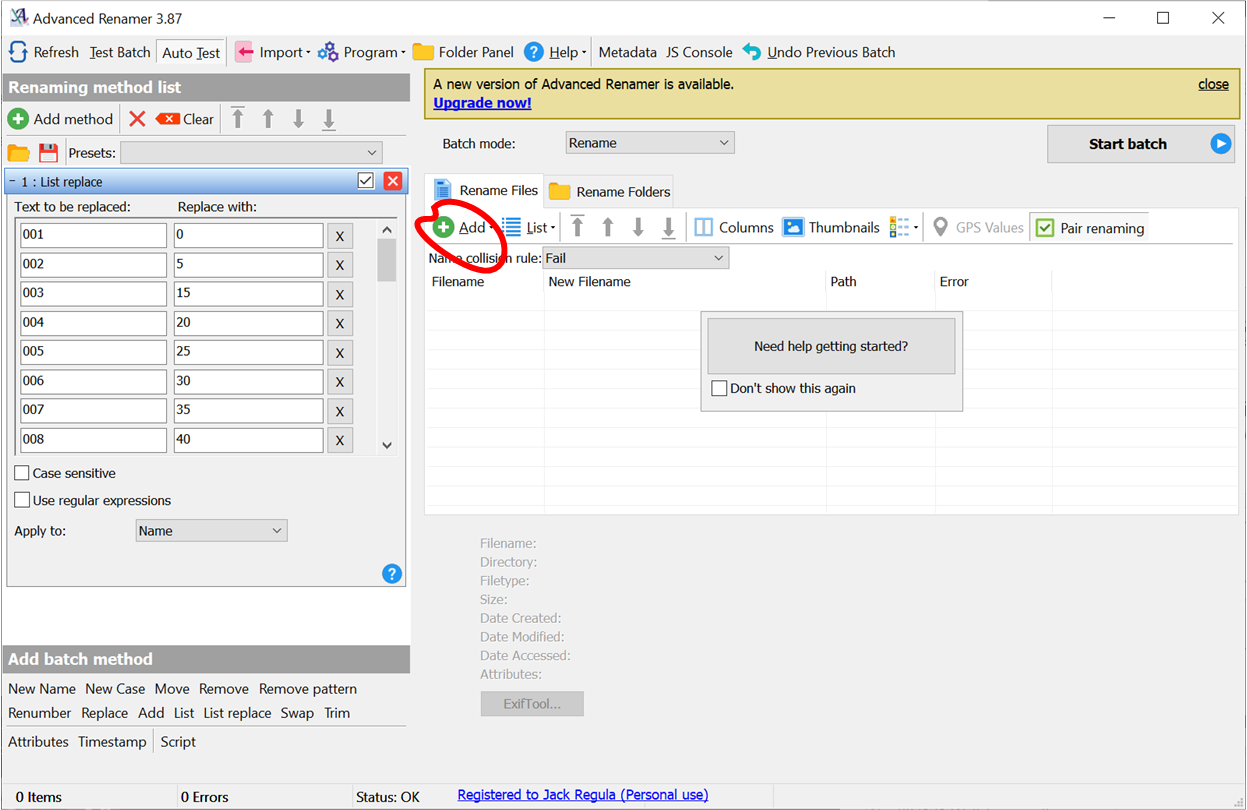Click Need help getting started button
The width and height of the screenshot is (1247, 810).
coord(831,346)
